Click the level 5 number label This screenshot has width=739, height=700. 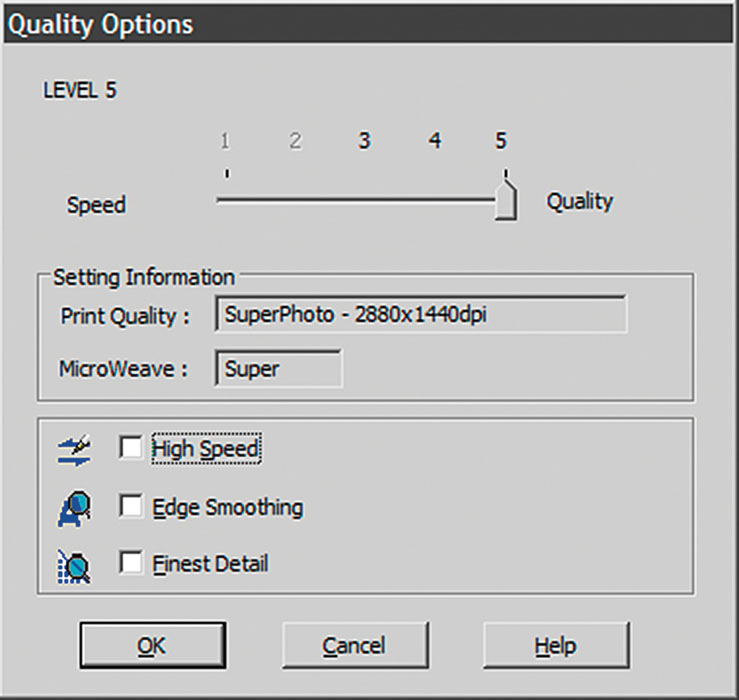pyautogui.click(x=501, y=140)
